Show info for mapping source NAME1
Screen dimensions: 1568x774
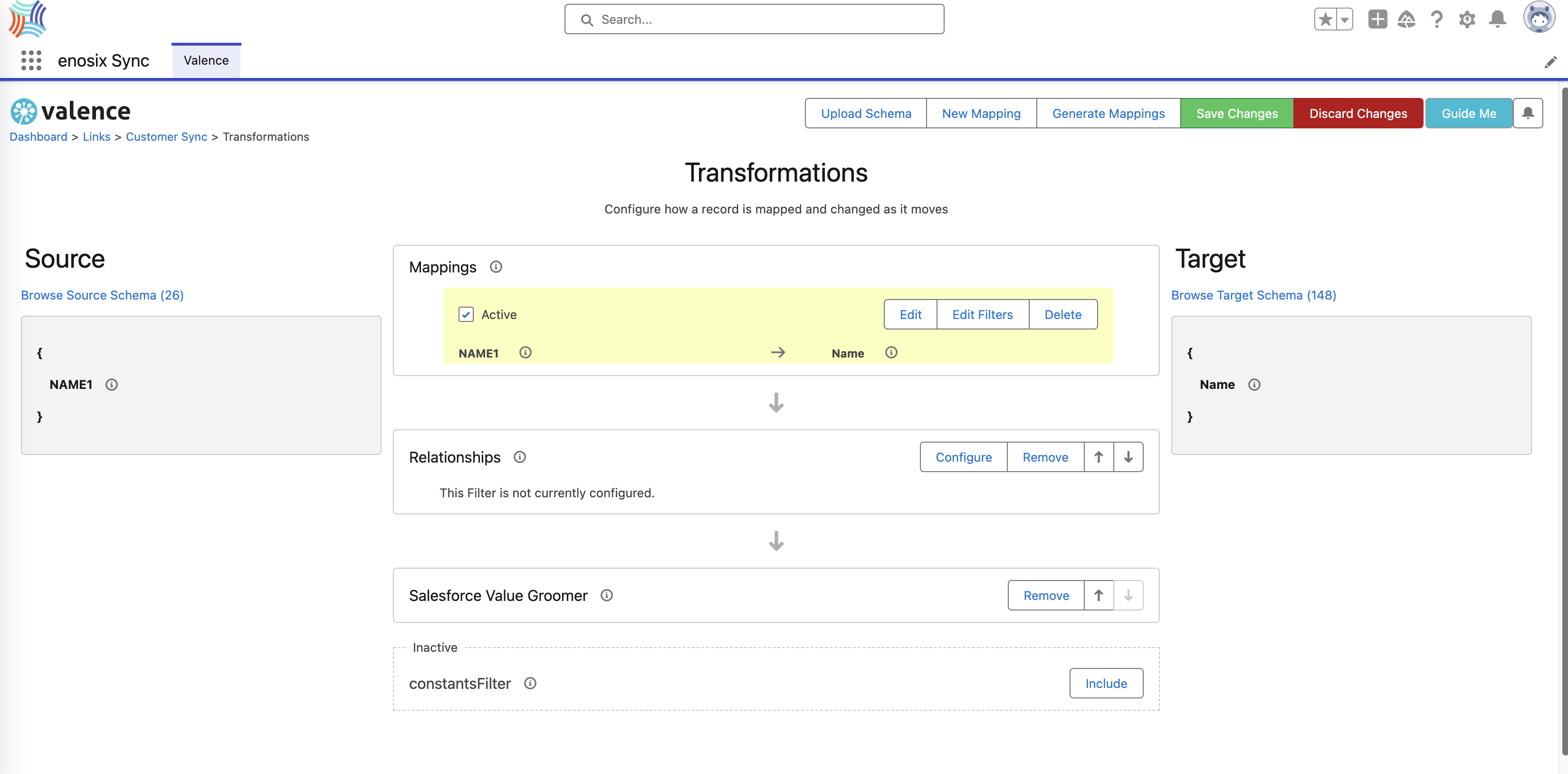tap(526, 353)
